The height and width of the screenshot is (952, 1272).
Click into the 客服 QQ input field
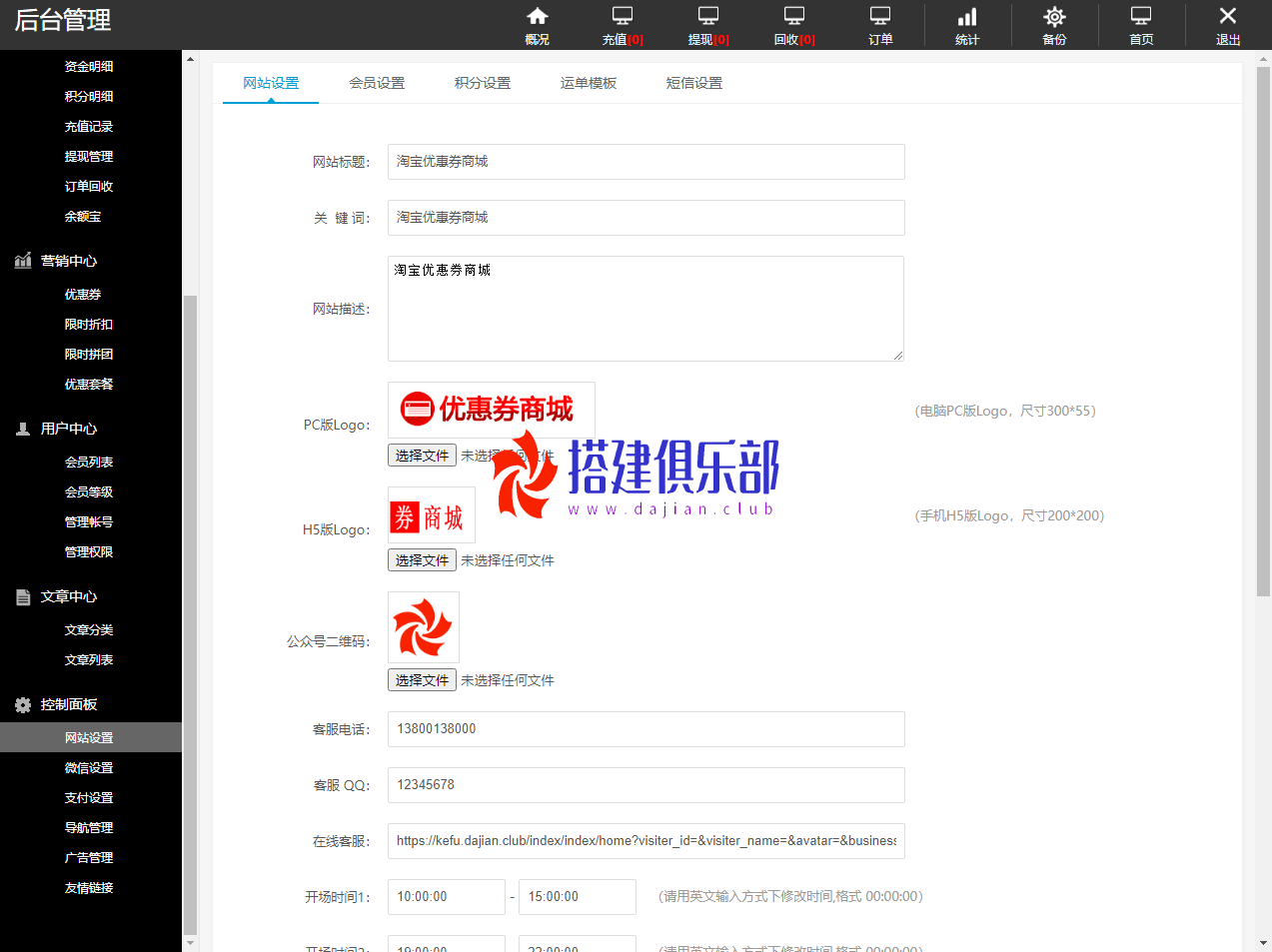coord(646,785)
